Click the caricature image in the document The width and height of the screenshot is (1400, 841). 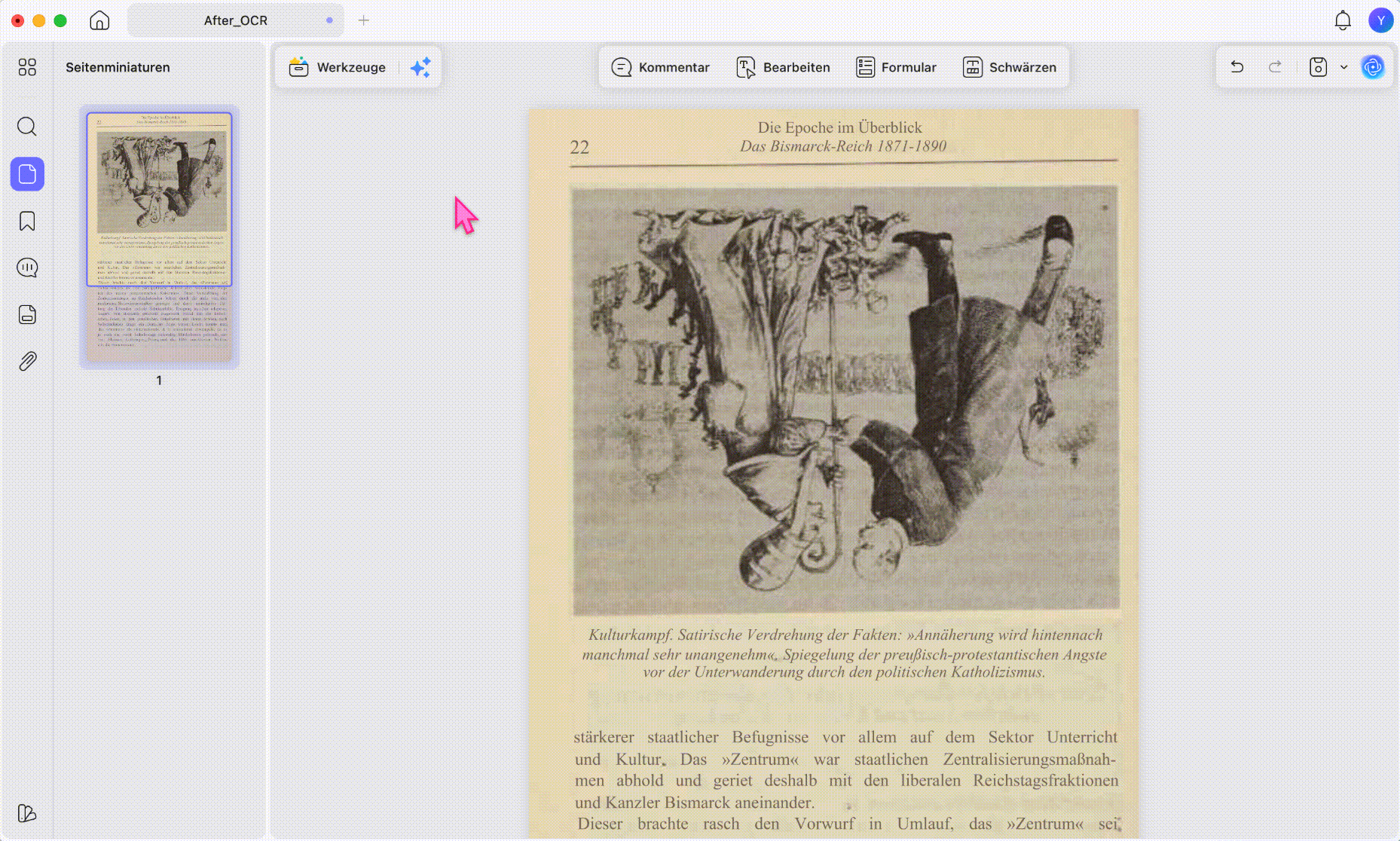[x=845, y=400]
